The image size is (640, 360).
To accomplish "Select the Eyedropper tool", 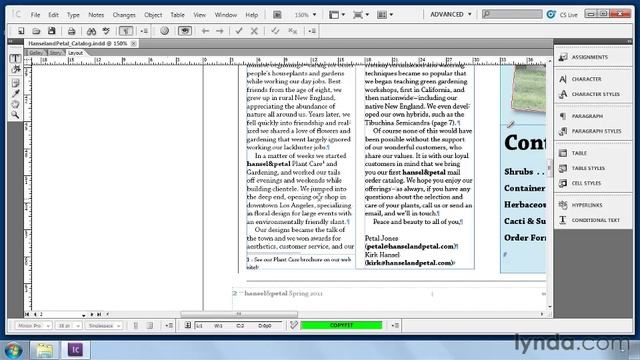I will pos(16,94).
